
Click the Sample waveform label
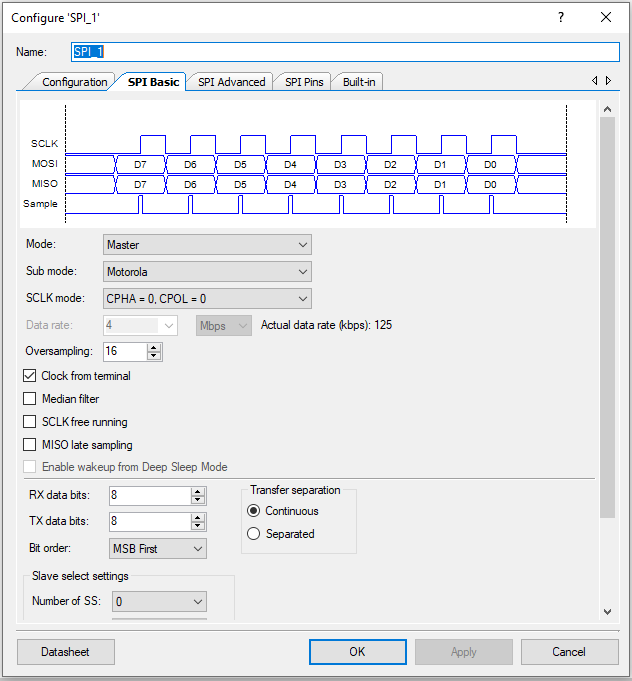(40, 204)
